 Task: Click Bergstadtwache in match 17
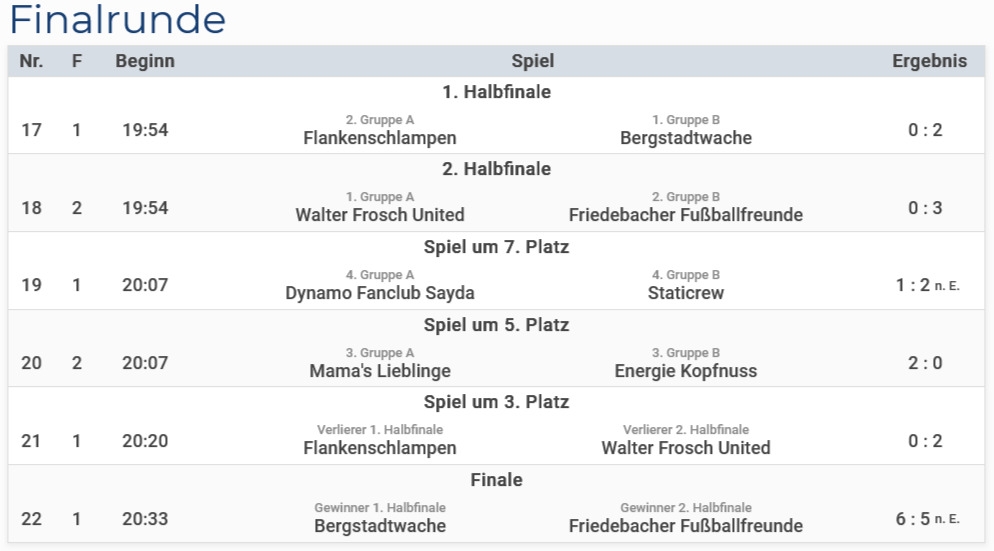pos(686,138)
